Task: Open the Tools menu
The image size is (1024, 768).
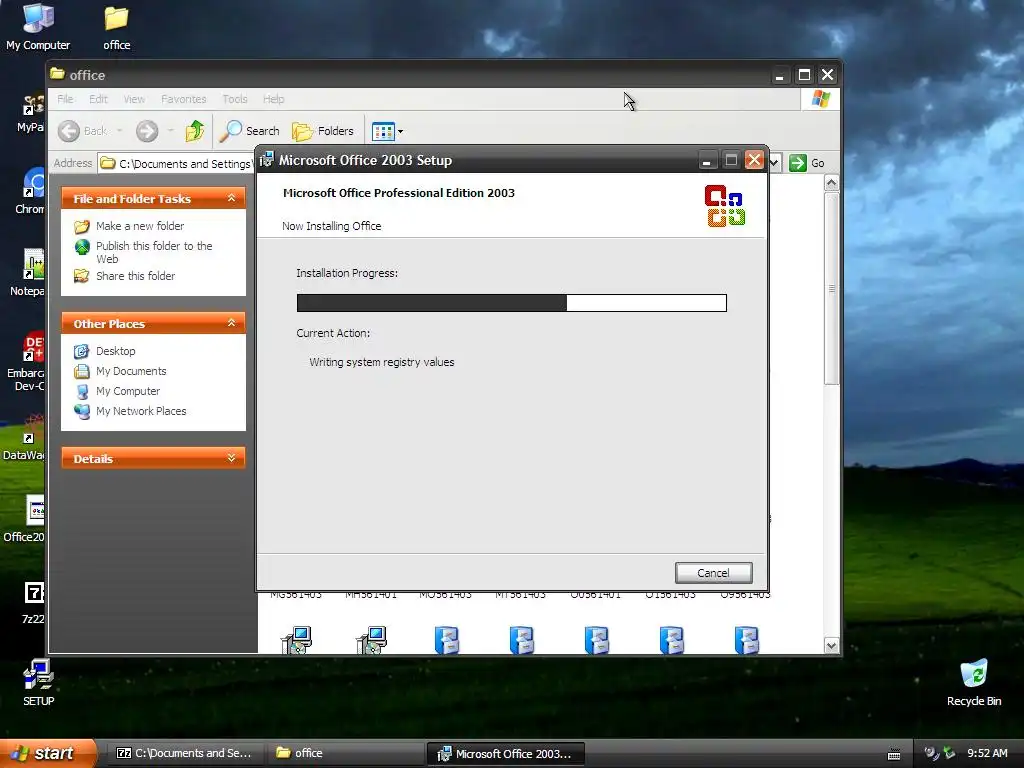Action: 234,99
